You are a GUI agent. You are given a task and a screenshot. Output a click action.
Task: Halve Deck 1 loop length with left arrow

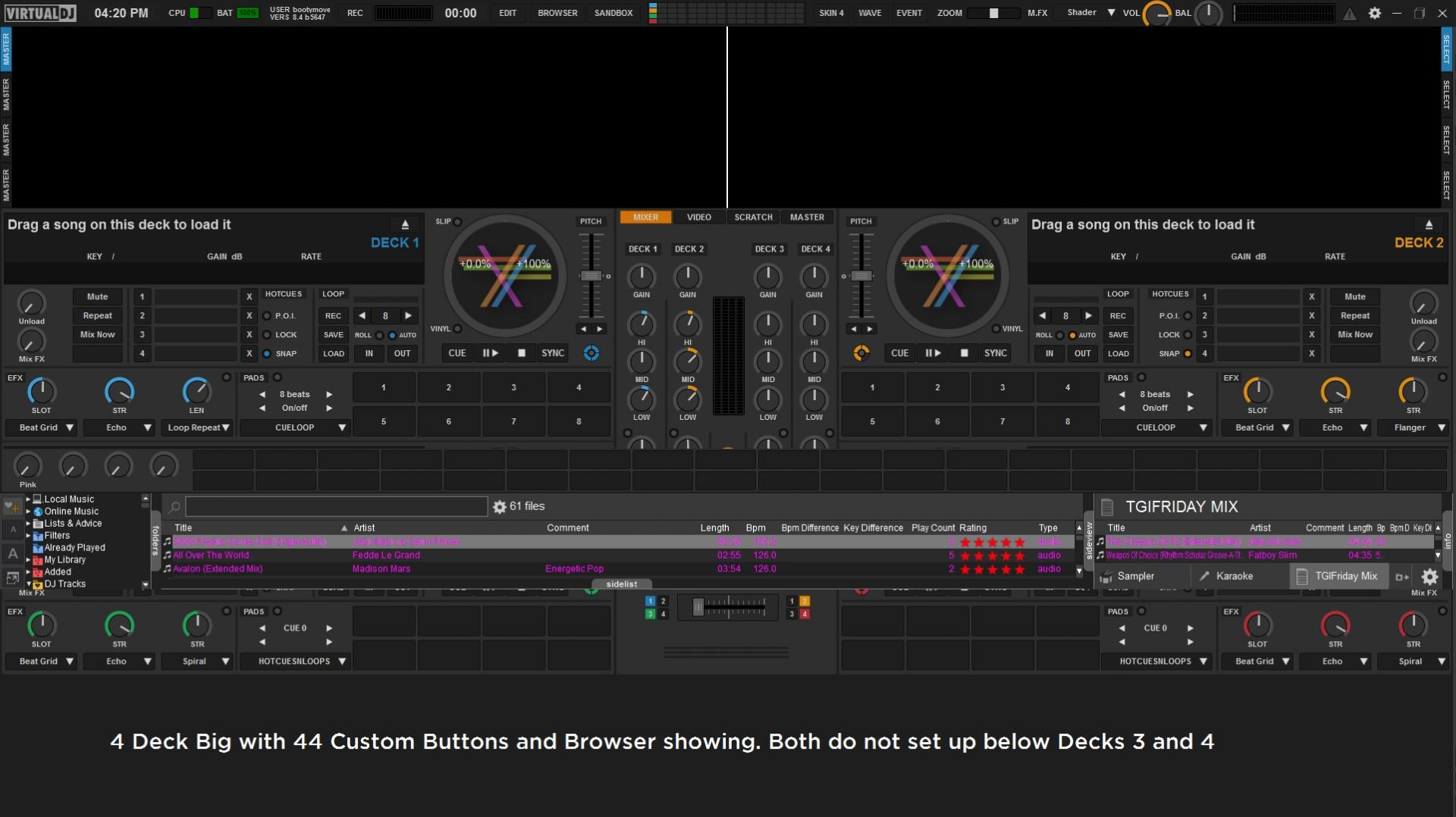pos(362,315)
